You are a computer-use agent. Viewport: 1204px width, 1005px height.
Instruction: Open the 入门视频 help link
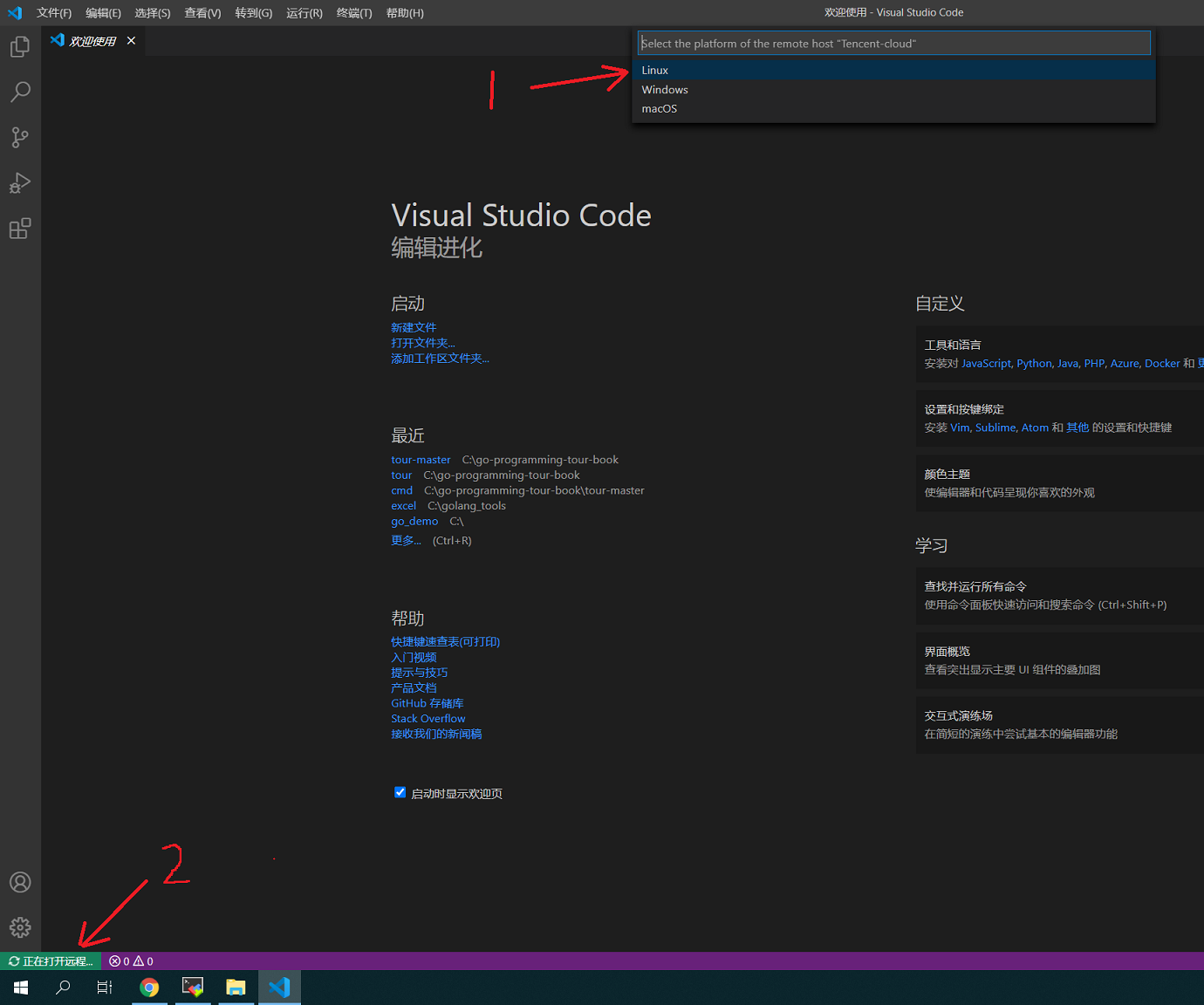click(414, 658)
